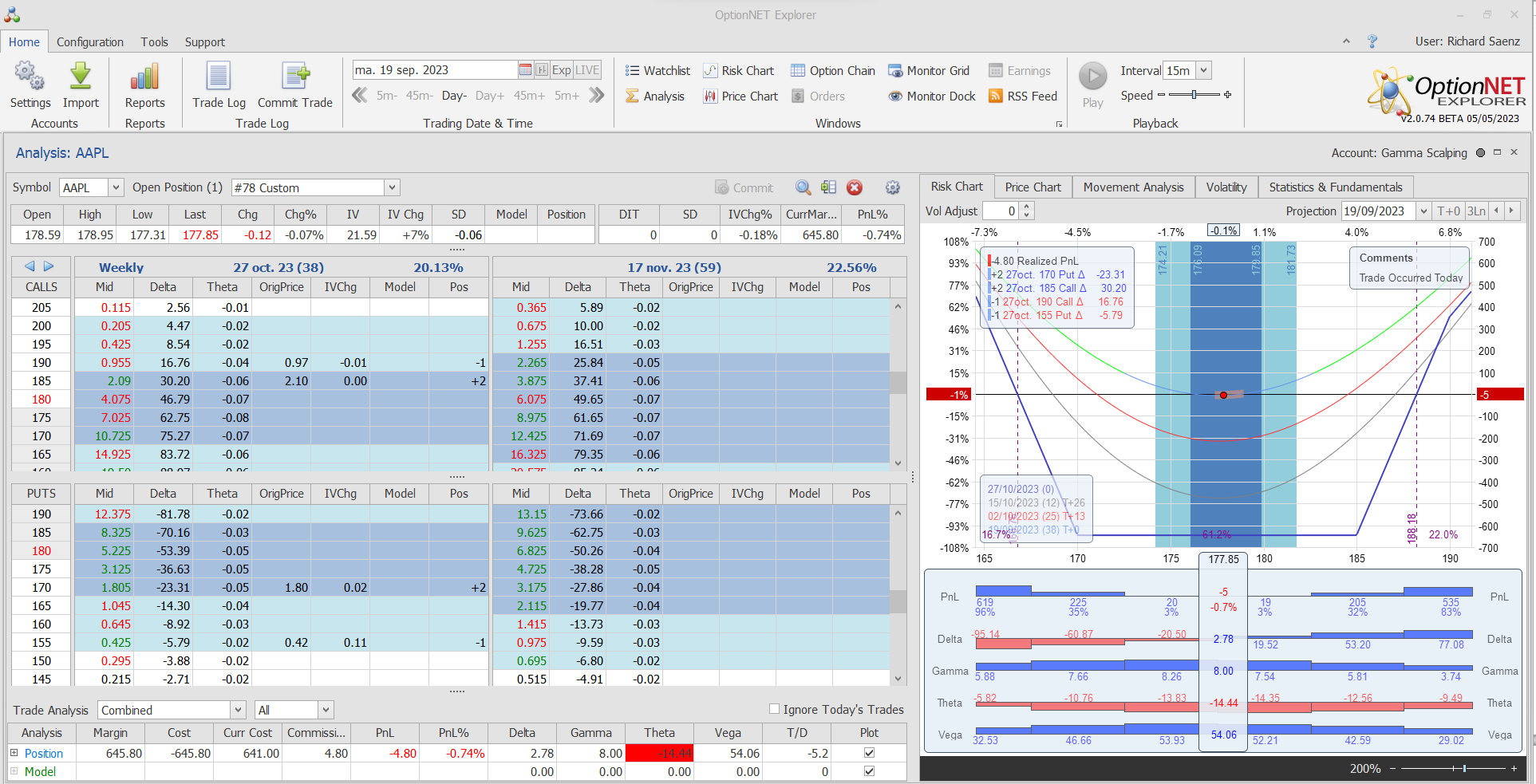The width and height of the screenshot is (1536, 784).
Task: Open the Open Position #78 Custom dropdown
Action: click(x=392, y=187)
